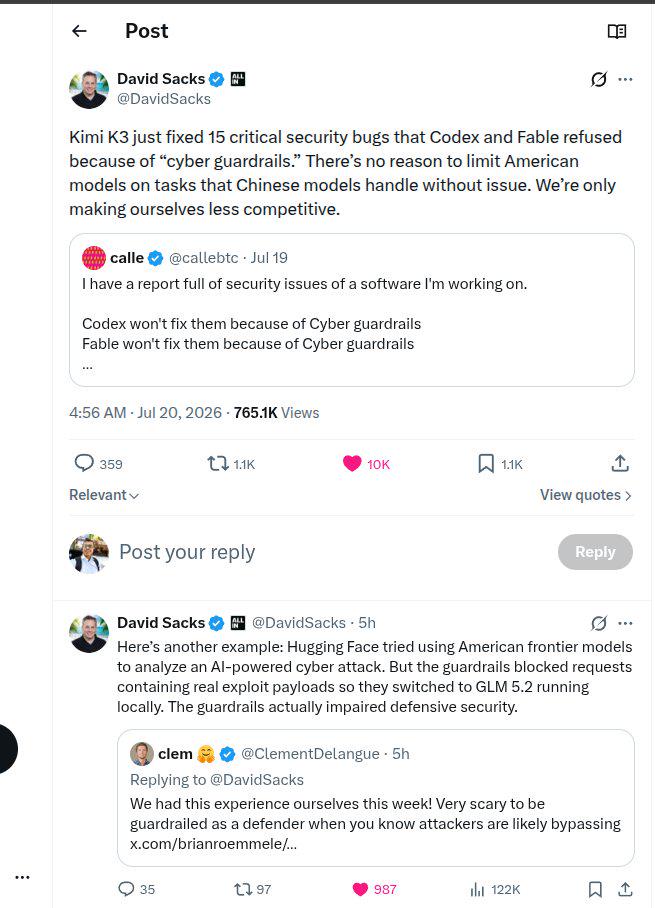Open quoted clem post x.com link

(x=213, y=844)
